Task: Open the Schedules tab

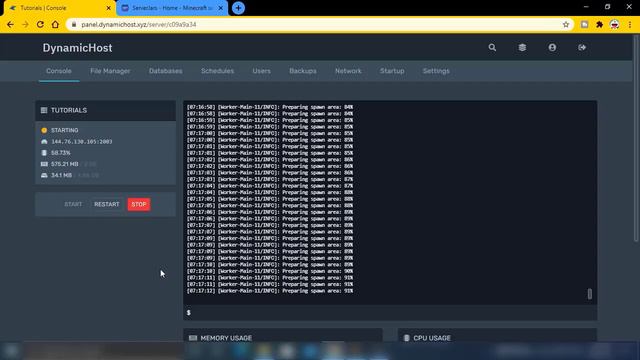Action: [x=218, y=71]
